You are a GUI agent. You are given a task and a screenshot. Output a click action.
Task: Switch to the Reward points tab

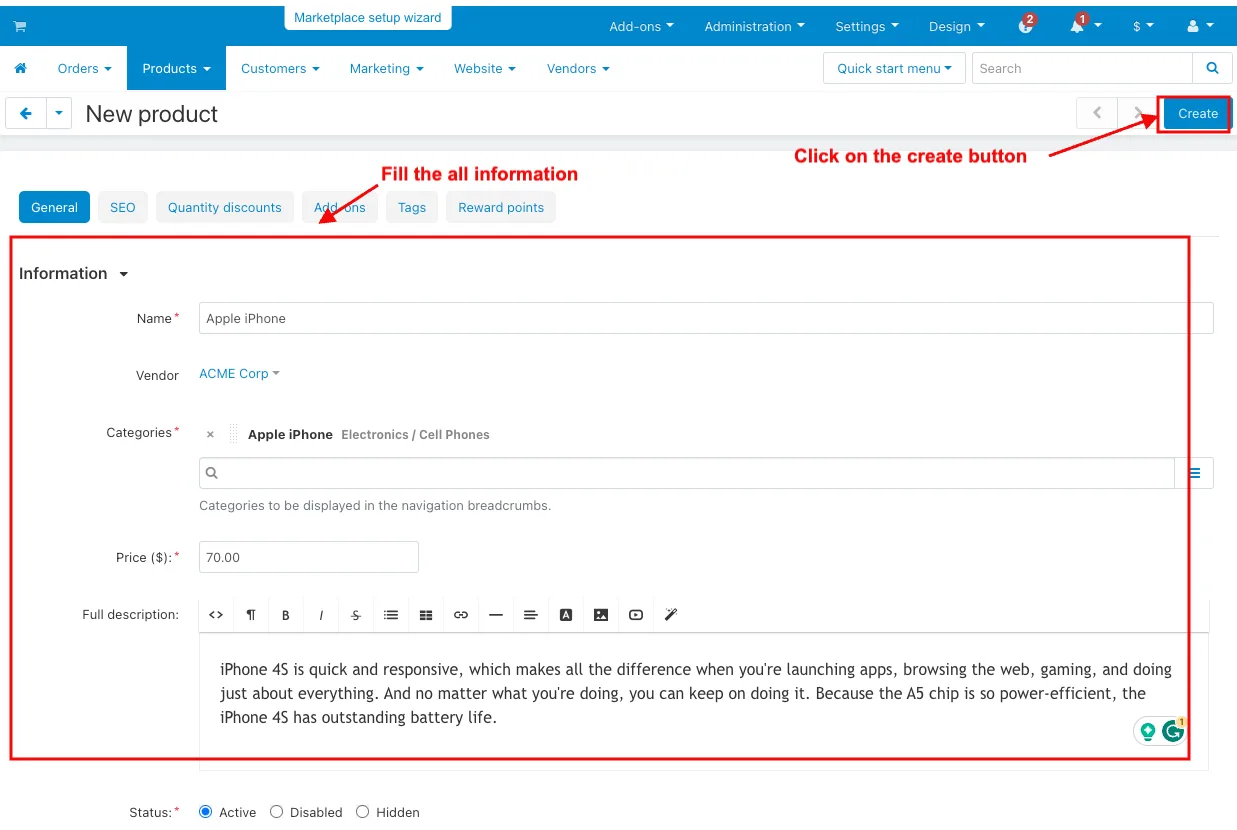point(501,207)
